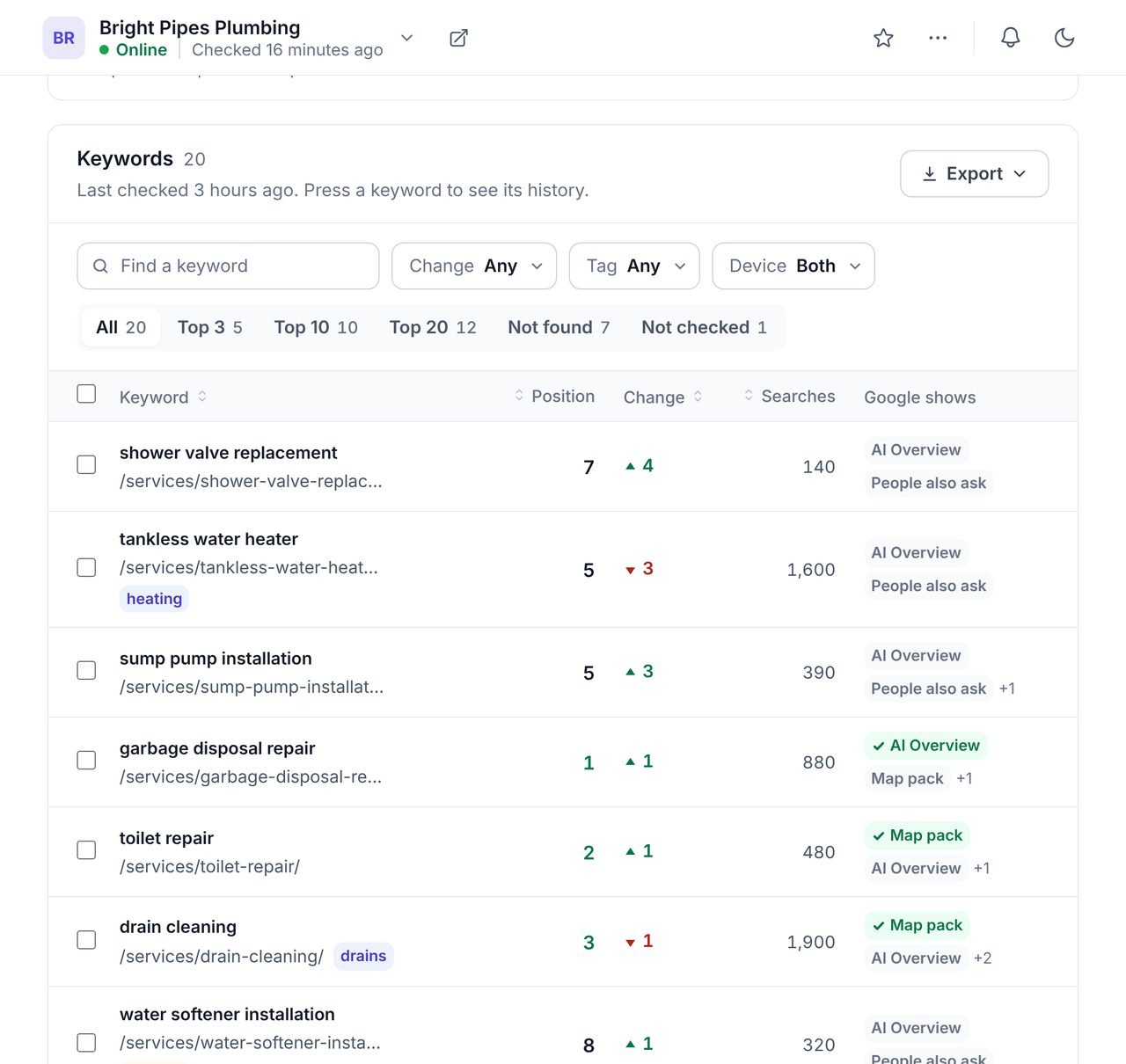Open drain cleaning keyword history
1126x1064 pixels.
[178, 927]
